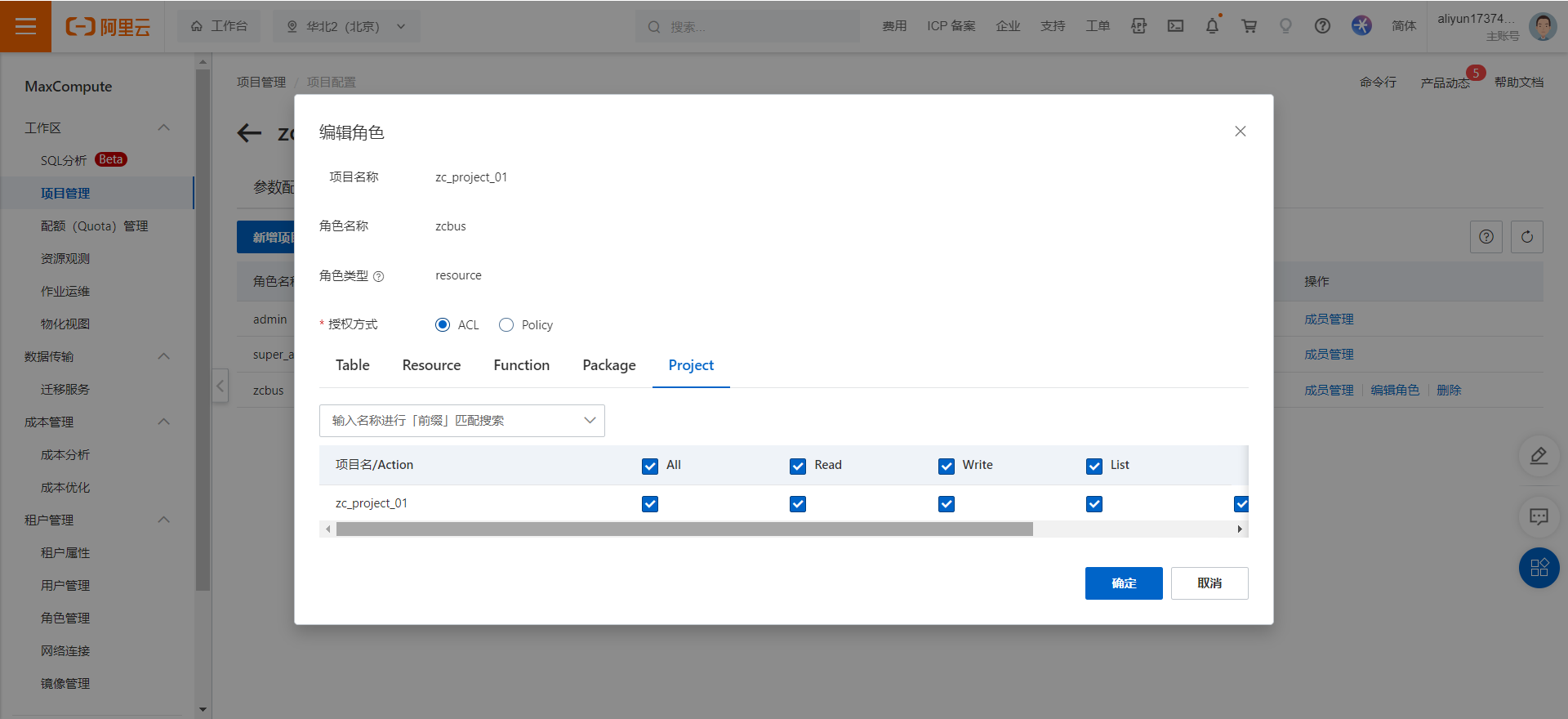Viewport: 1568px width, 719px height.
Task: Uncheck the Write header checkbox
Action: pos(947,466)
